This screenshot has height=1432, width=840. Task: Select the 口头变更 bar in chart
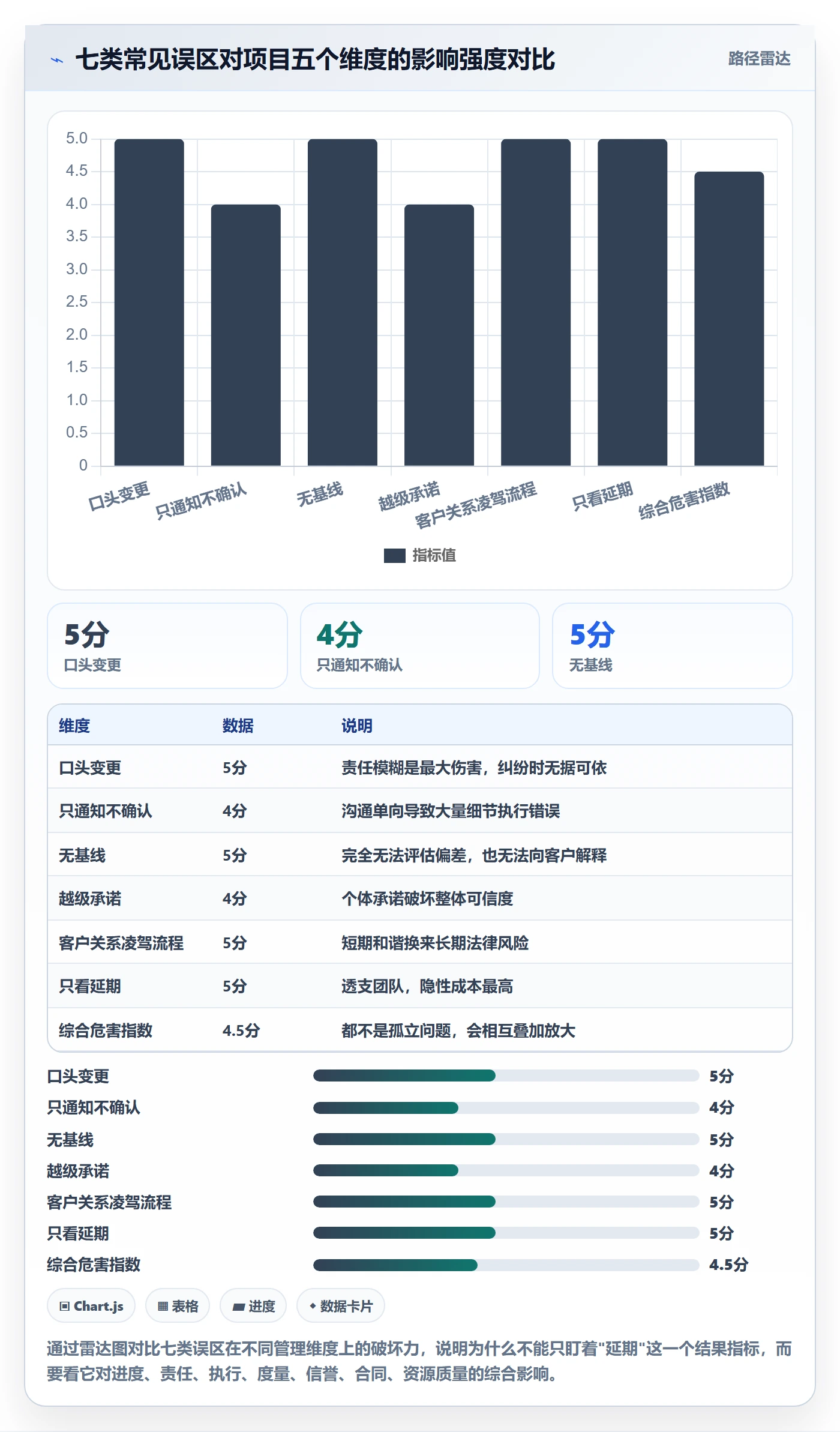pyautogui.click(x=149, y=302)
